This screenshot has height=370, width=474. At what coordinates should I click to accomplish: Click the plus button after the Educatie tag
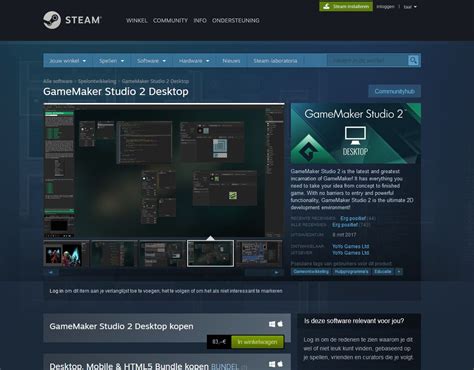(399, 272)
